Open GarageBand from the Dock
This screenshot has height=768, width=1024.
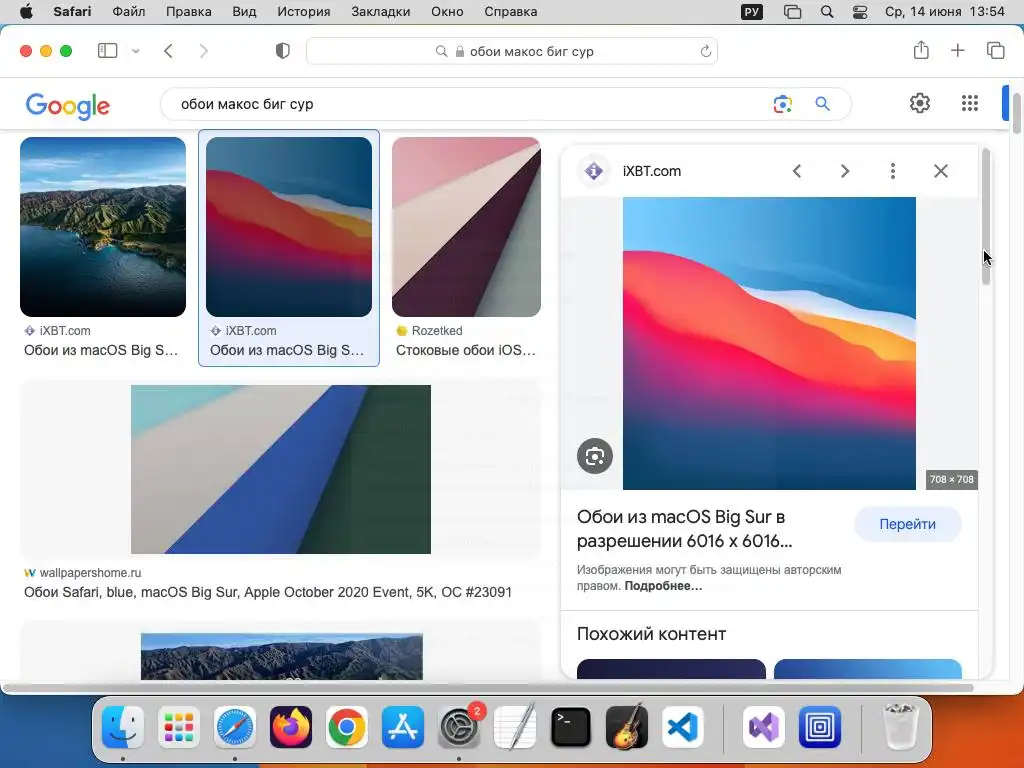point(627,727)
